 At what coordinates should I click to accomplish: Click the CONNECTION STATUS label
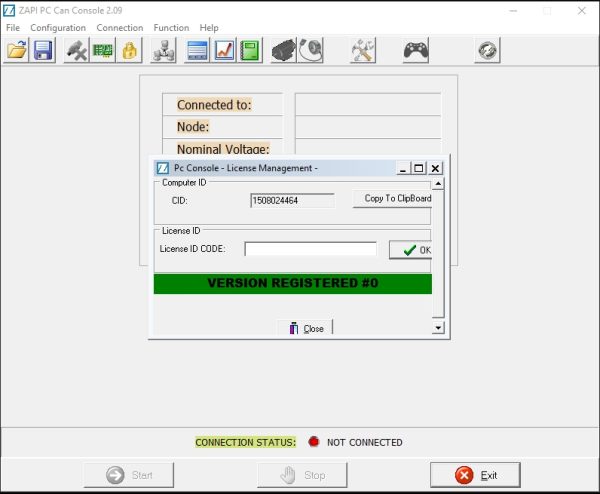[x=245, y=442]
